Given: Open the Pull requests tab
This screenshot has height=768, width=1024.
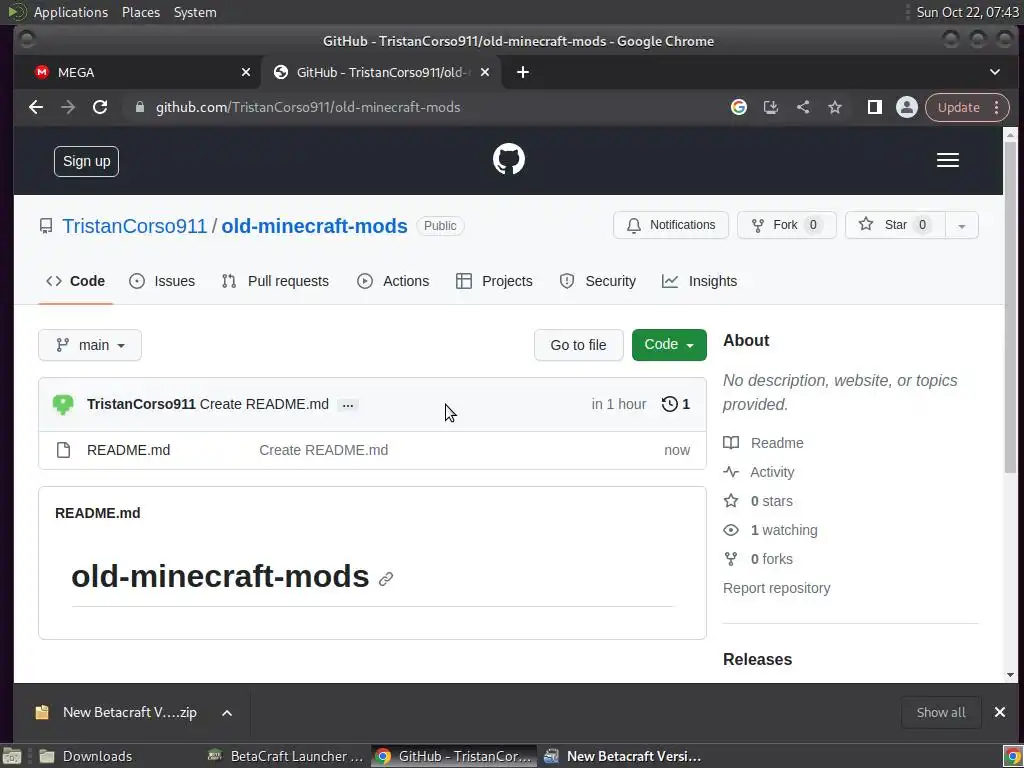Looking at the screenshot, I should click(x=276, y=281).
